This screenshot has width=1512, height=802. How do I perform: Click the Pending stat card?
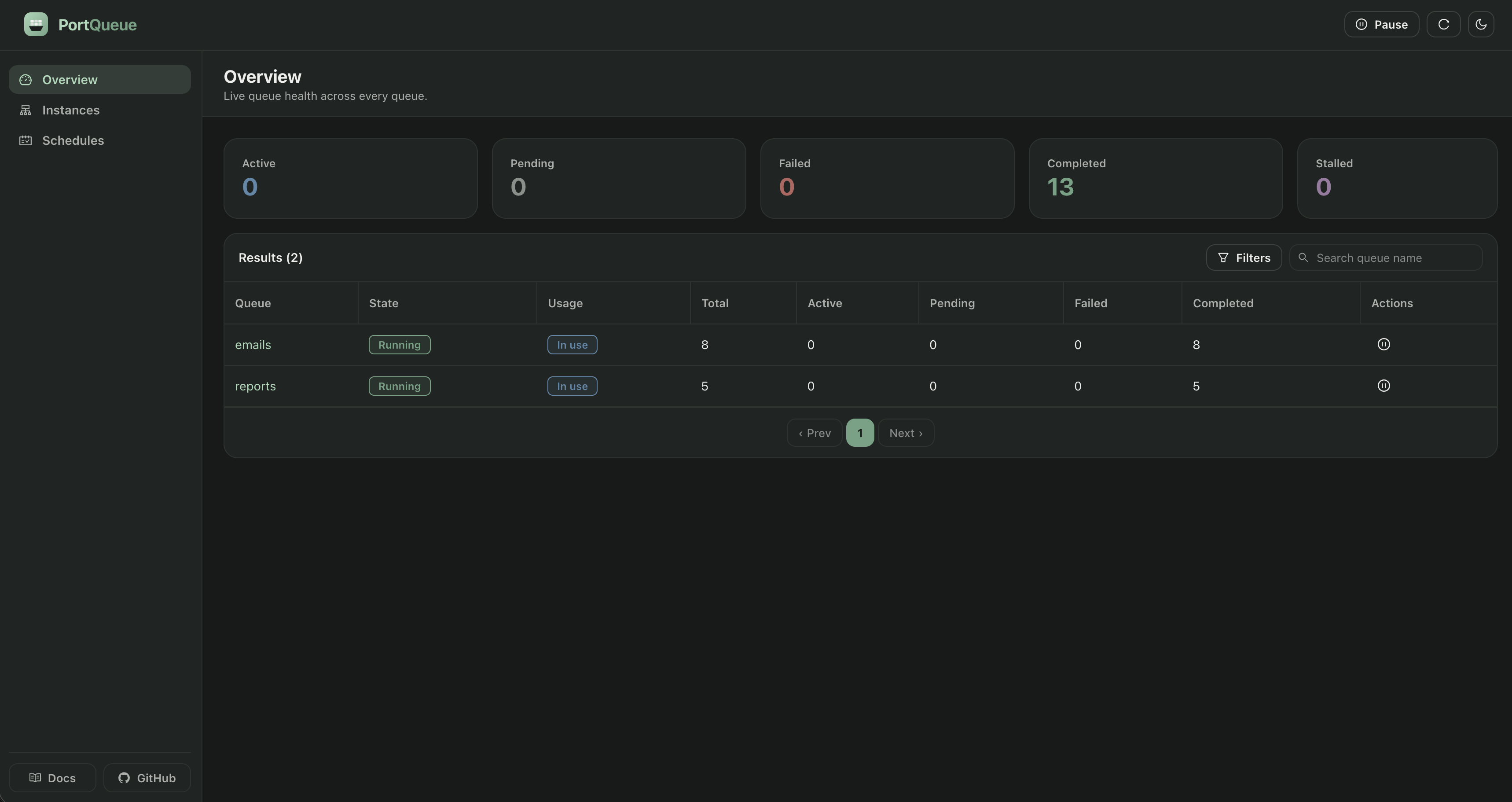[619, 178]
